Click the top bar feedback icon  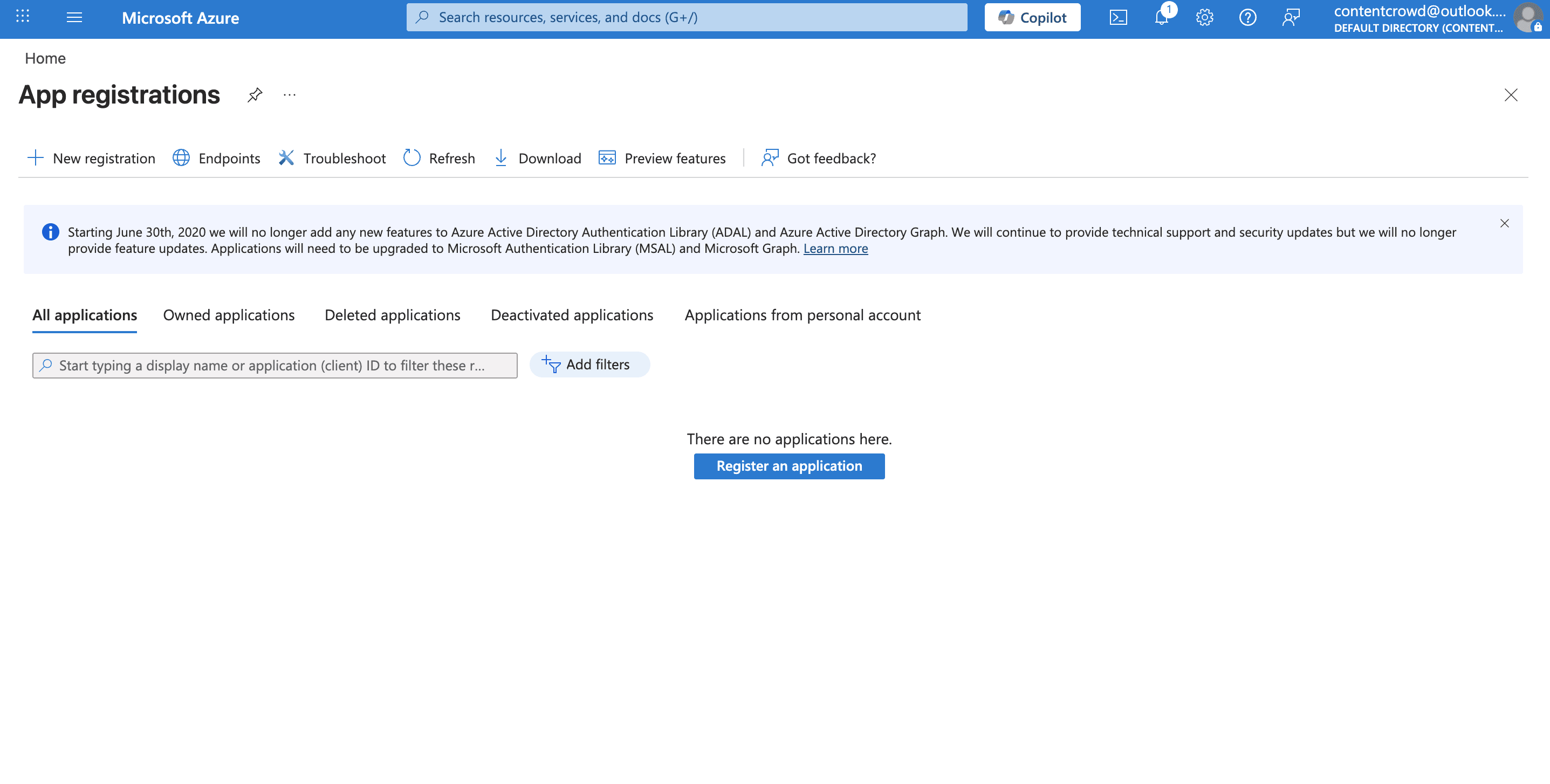click(1291, 17)
